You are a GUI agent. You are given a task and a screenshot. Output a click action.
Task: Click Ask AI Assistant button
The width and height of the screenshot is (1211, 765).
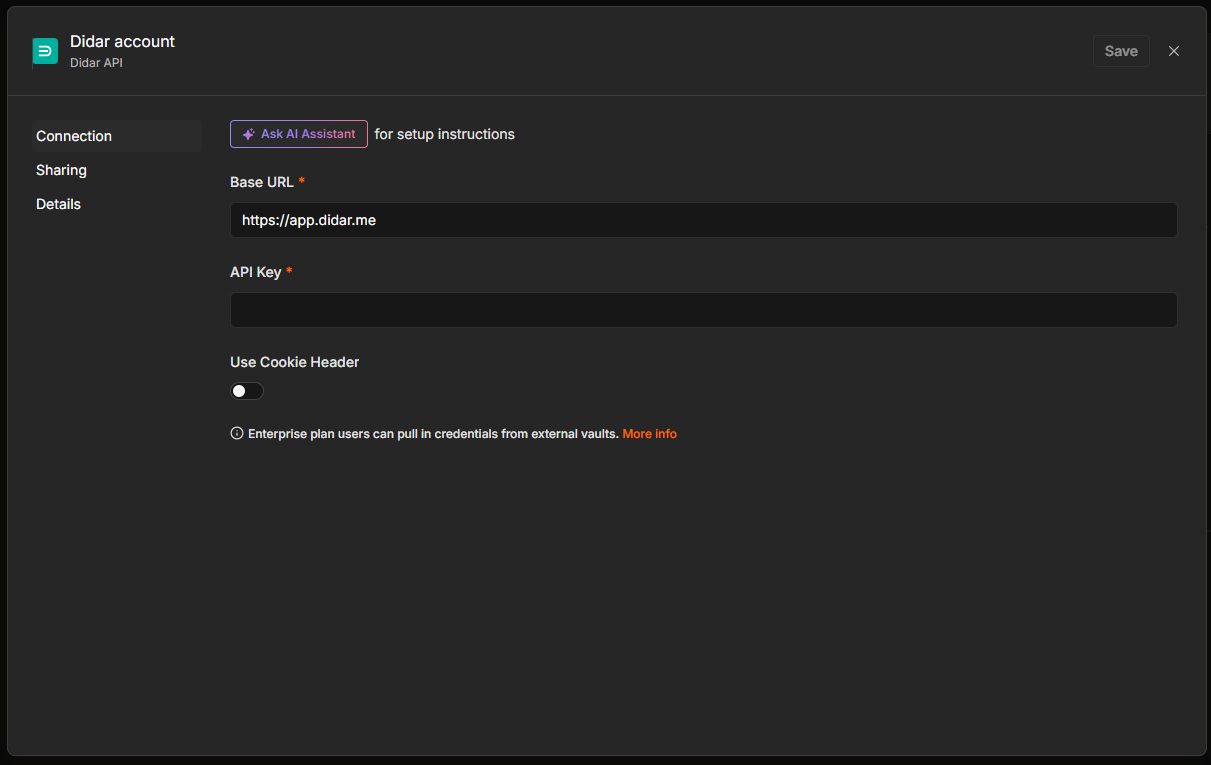tap(299, 134)
